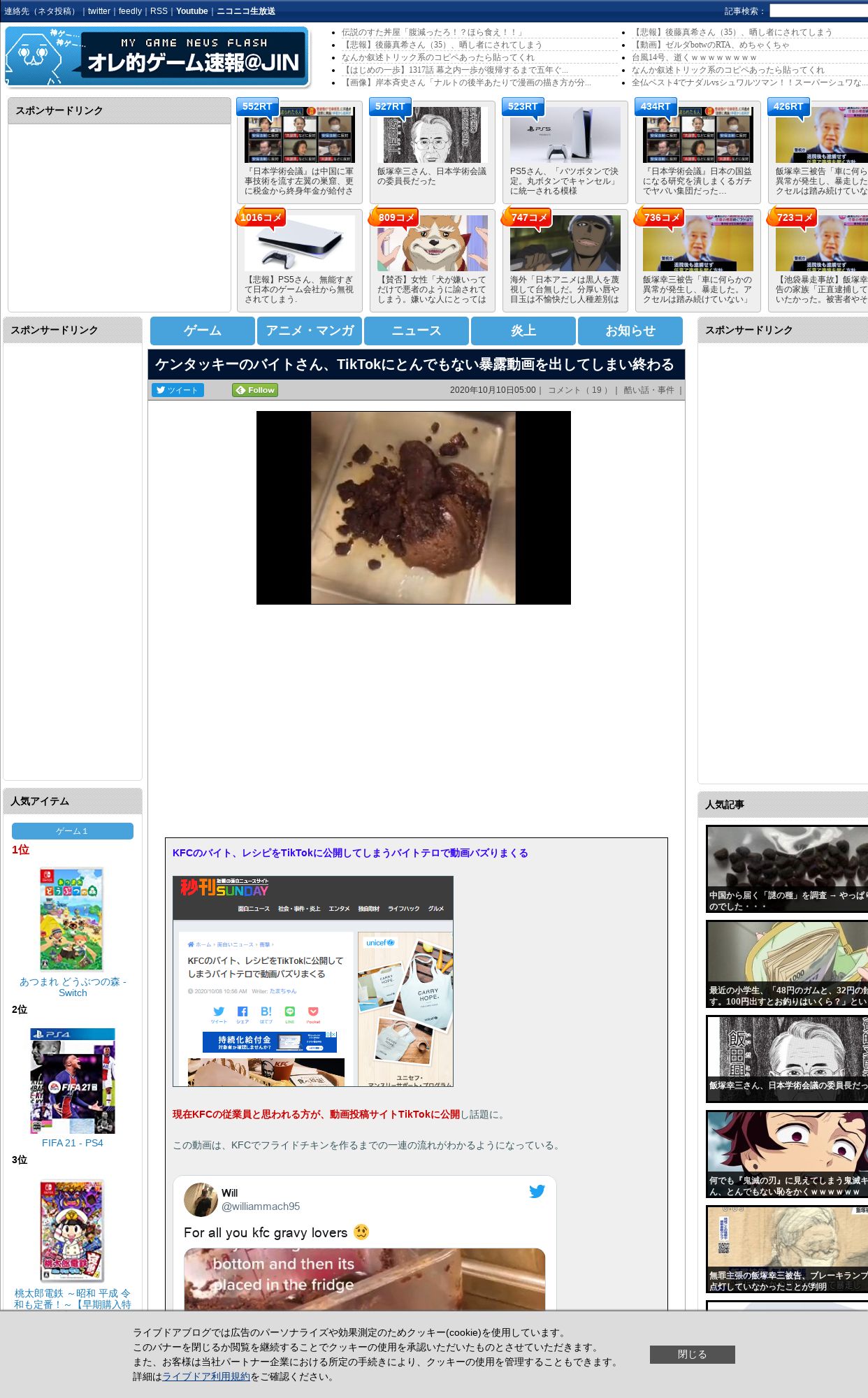Viewport: 868px width, 1398px height.
Task: Select the アニメ・マンガ navigation tab
Action: (x=310, y=331)
